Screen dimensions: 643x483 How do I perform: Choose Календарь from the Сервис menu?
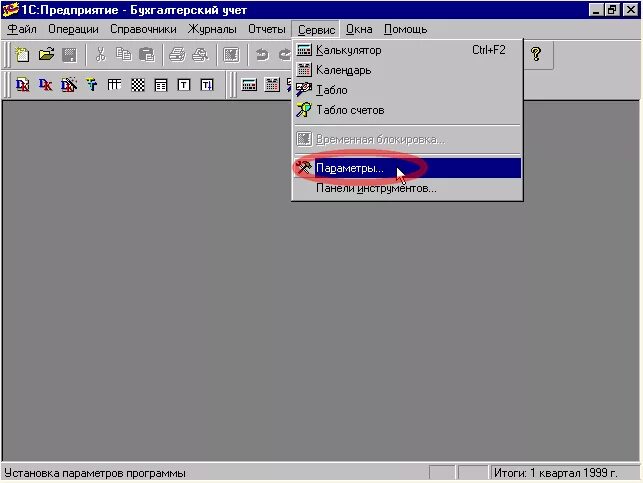tap(407, 70)
